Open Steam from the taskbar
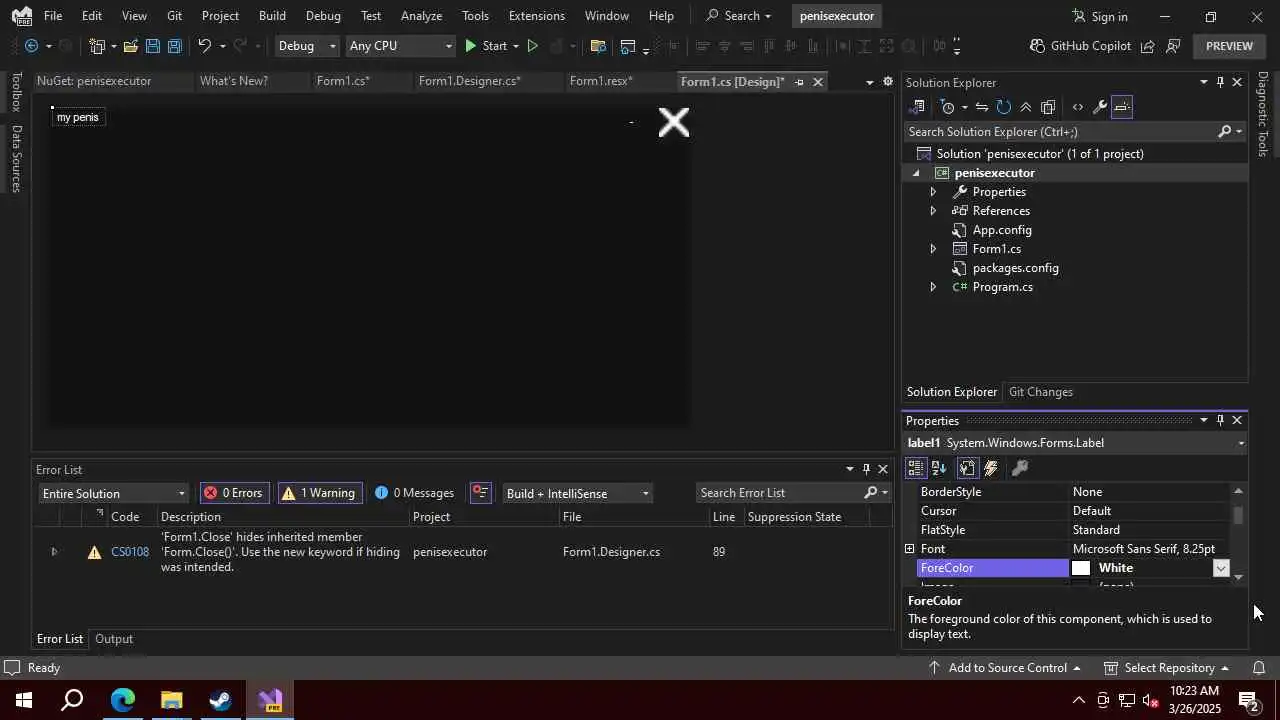The image size is (1280, 720). click(x=220, y=700)
